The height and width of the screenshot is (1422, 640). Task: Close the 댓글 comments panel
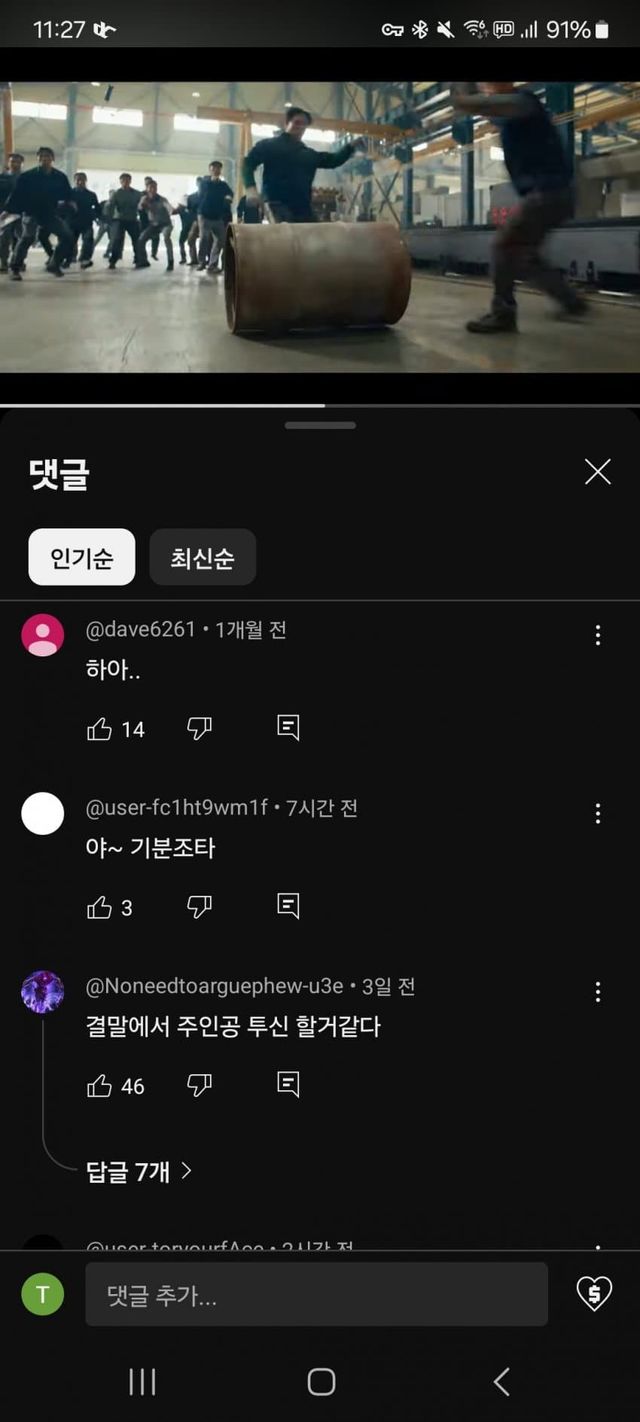tap(598, 472)
